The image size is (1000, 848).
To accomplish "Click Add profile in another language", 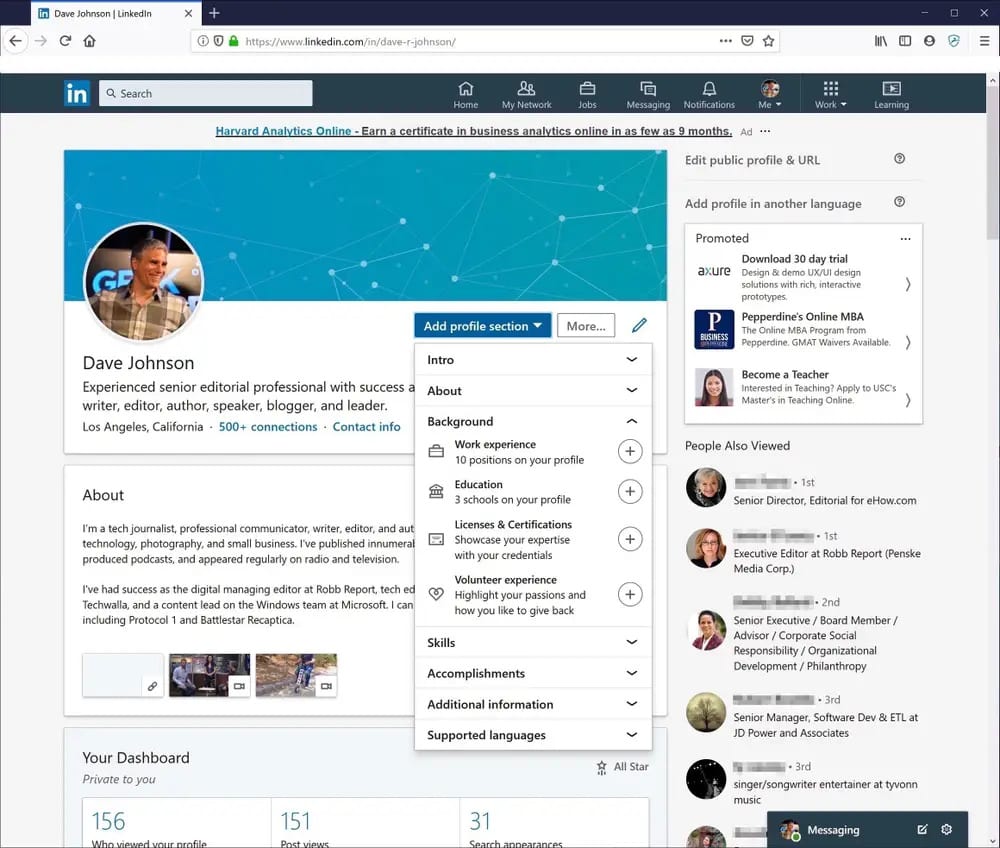I will [x=773, y=203].
